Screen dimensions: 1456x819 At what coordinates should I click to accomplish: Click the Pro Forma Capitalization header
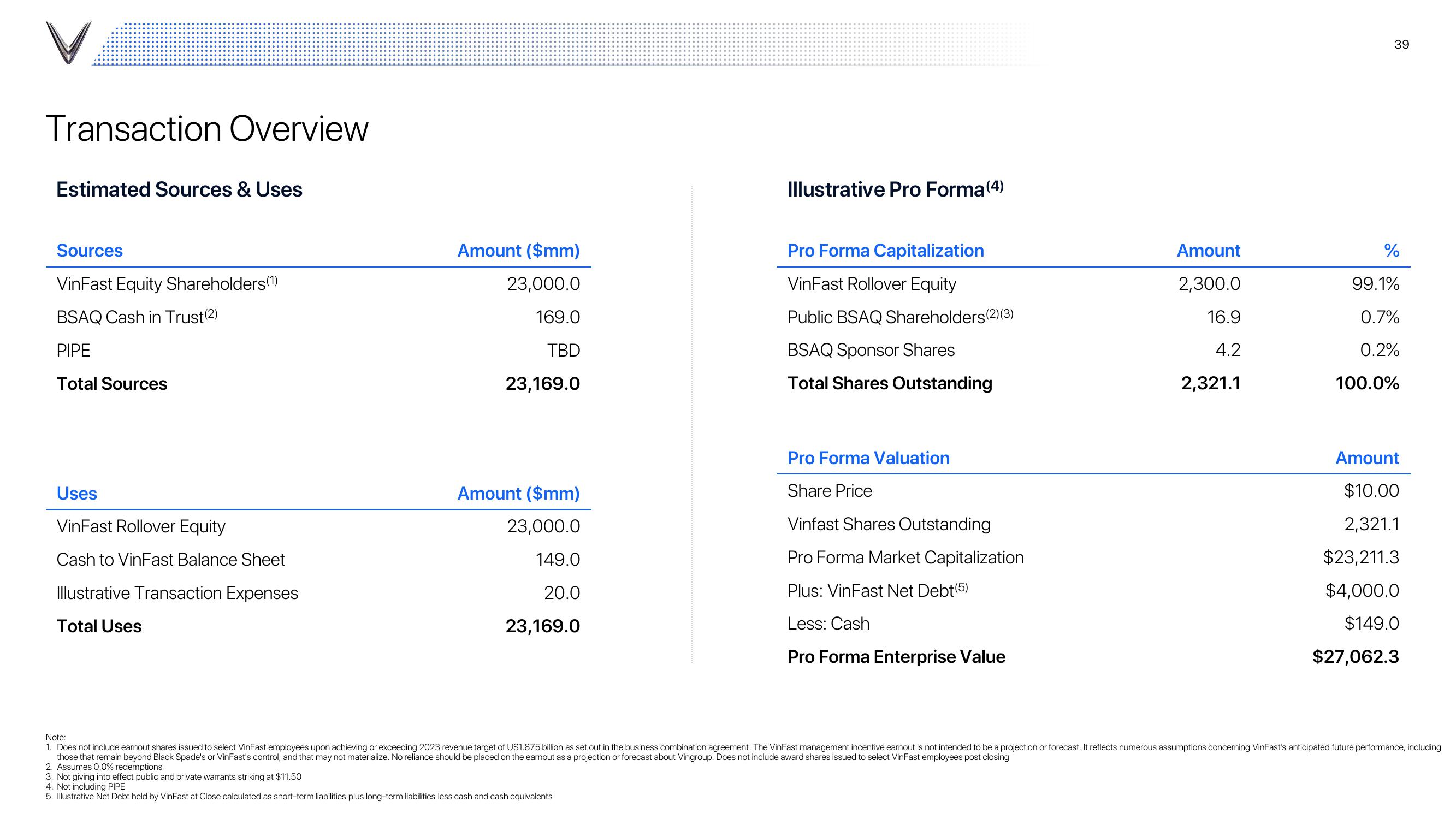886,251
